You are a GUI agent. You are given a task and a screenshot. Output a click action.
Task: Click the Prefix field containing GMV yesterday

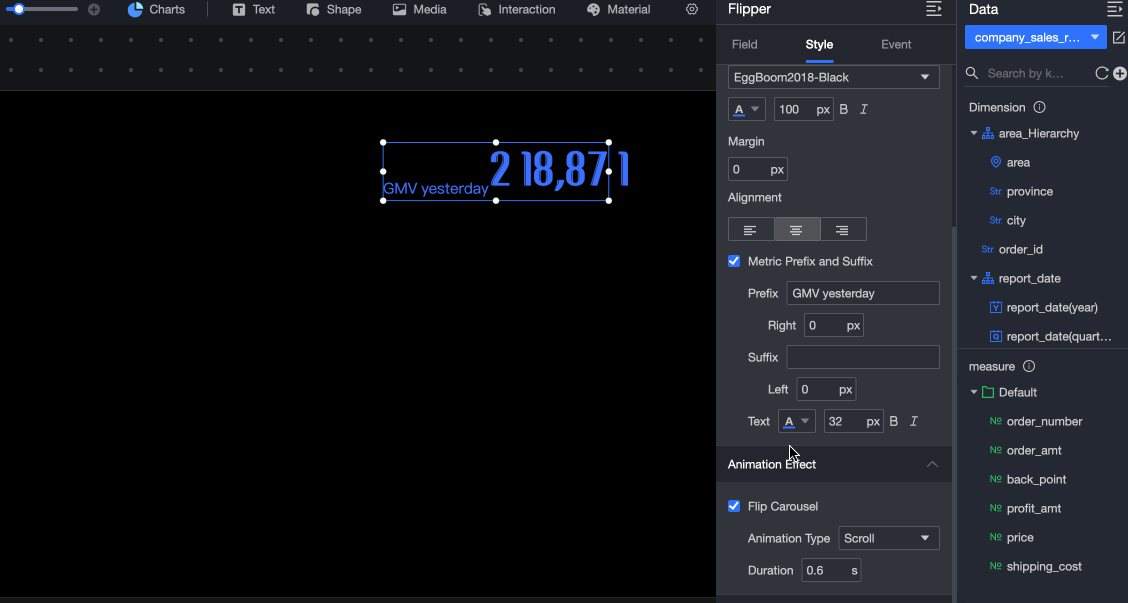(x=863, y=294)
